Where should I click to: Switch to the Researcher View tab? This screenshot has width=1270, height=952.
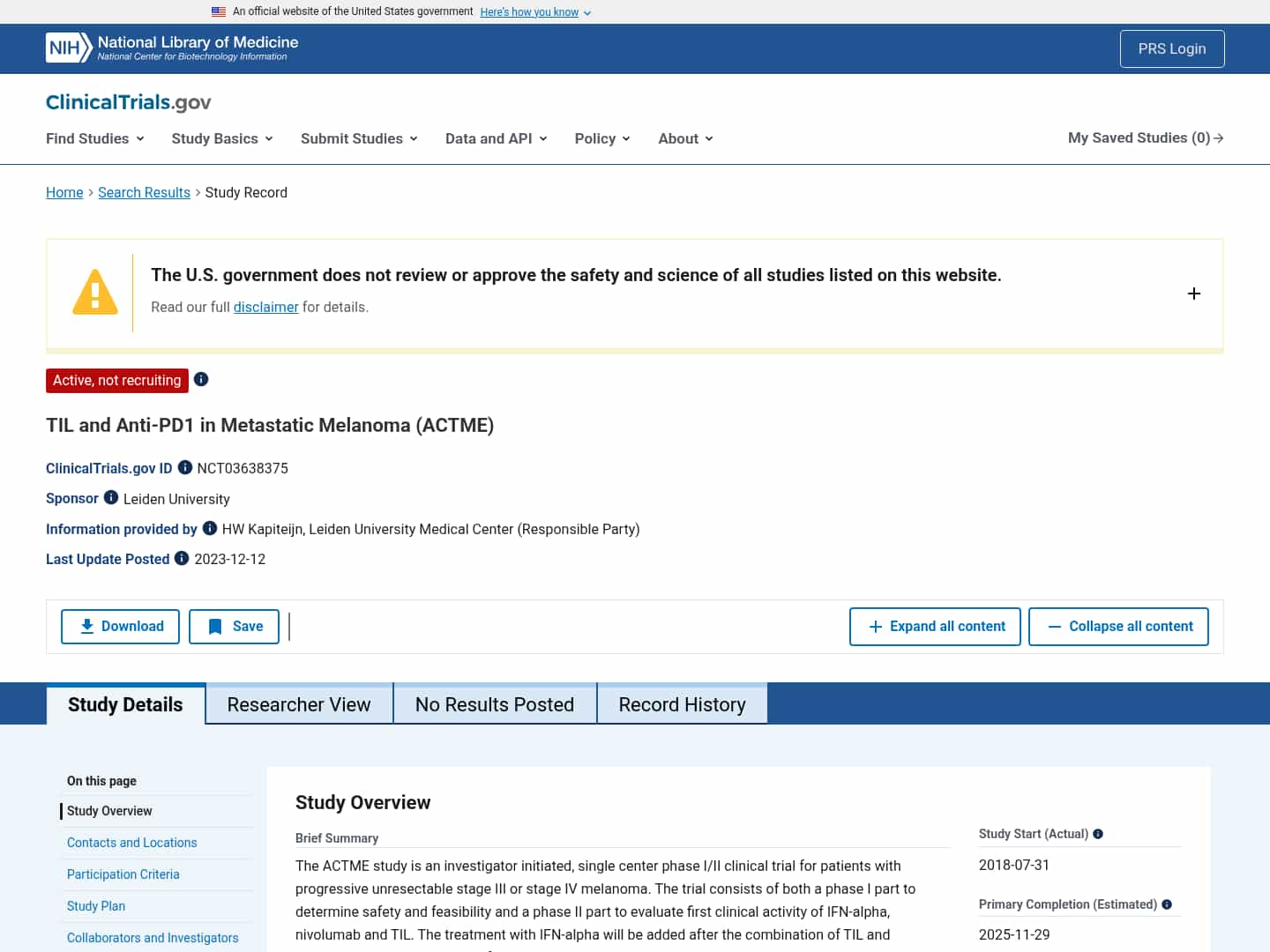pyautogui.click(x=299, y=704)
